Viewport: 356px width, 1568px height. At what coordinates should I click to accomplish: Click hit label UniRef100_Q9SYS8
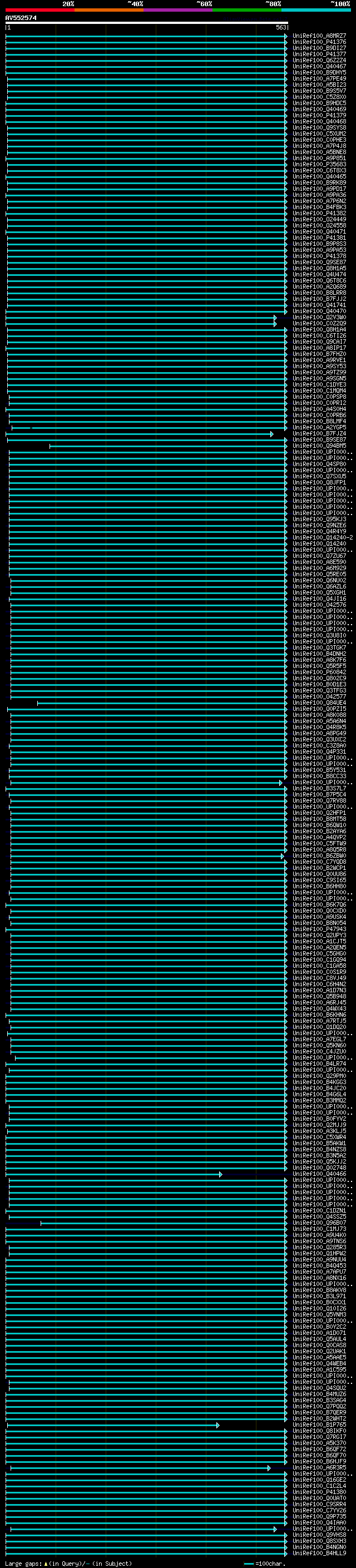pos(319,127)
